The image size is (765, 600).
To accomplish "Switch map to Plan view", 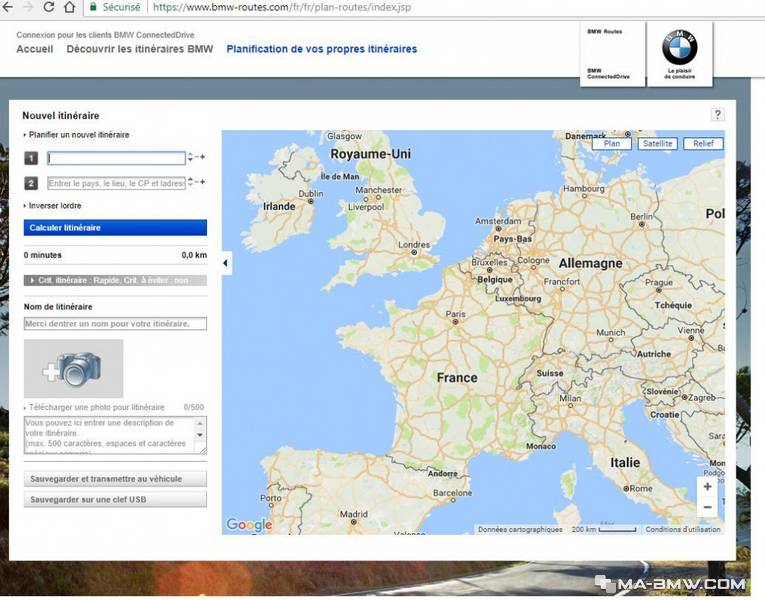I will click(612, 143).
